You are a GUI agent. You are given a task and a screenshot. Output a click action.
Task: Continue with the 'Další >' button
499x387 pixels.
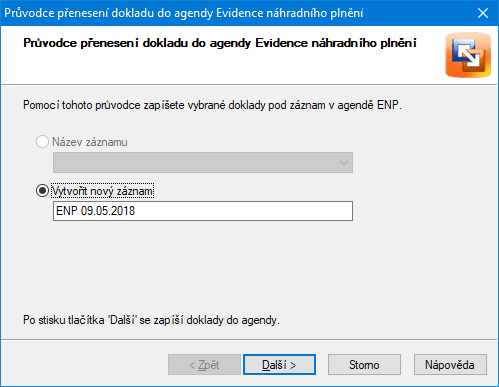click(279, 365)
